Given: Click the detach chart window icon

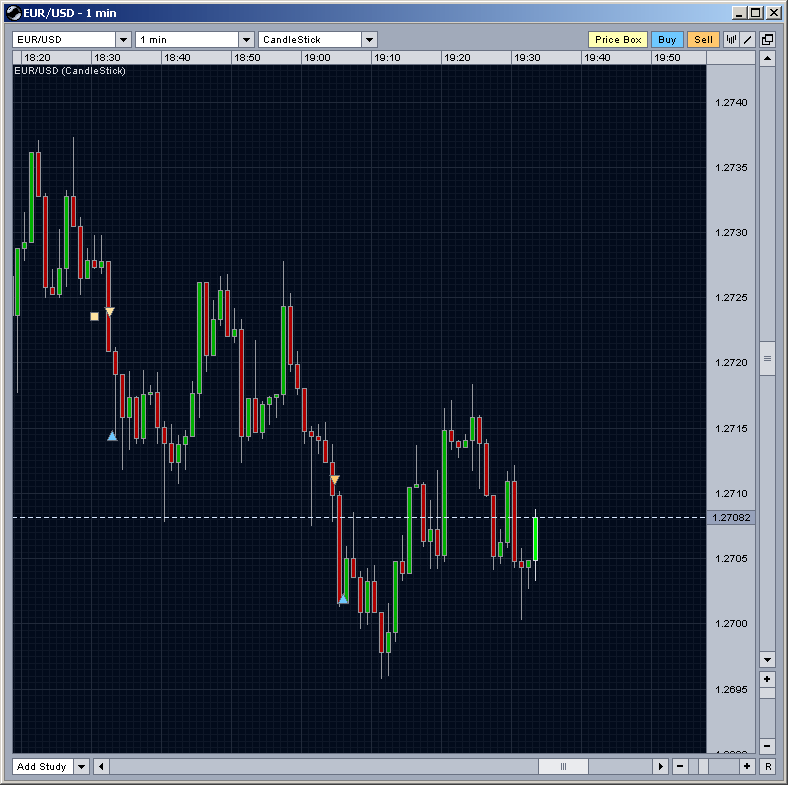Looking at the screenshot, I should pyautogui.click(x=767, y=39).
